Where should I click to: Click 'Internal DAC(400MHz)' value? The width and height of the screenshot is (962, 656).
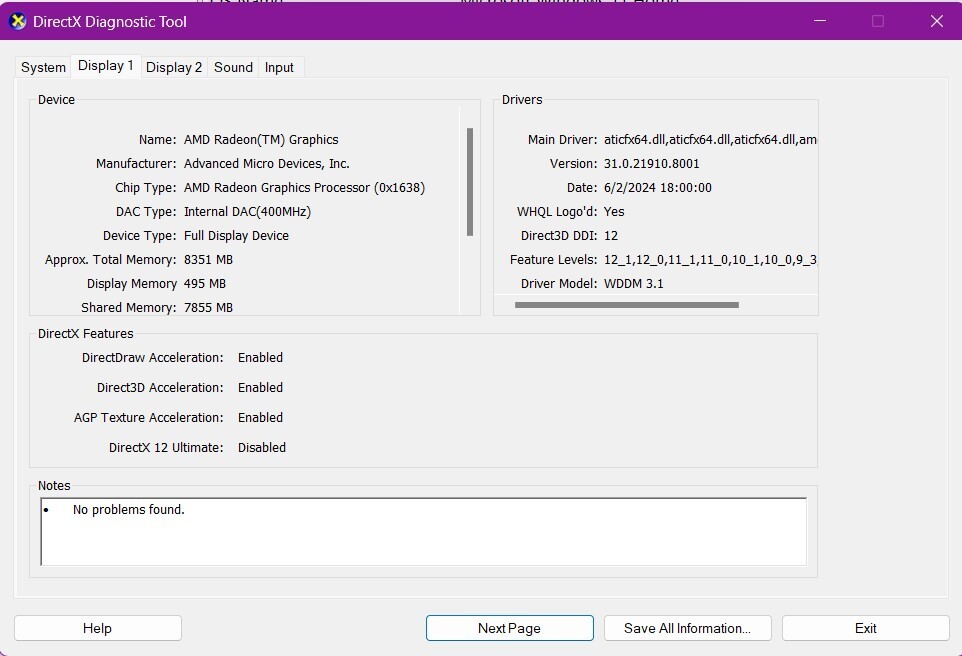247,212
